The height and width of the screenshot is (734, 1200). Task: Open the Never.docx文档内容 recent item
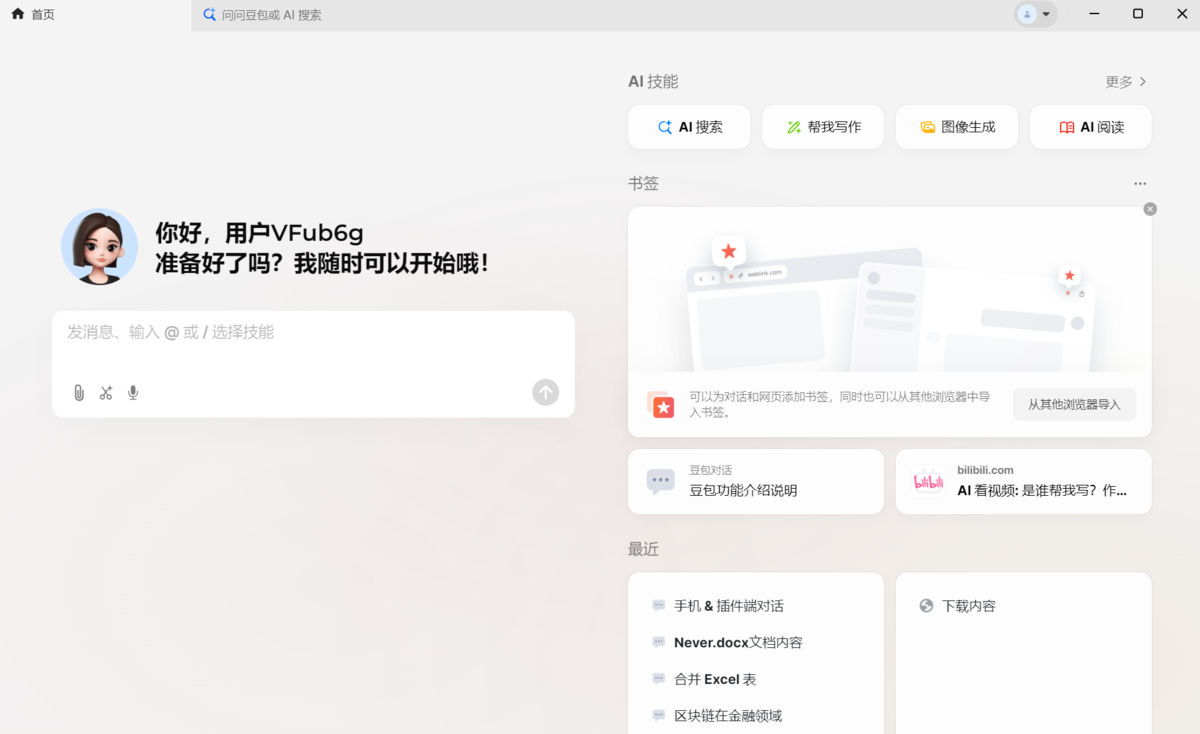point(740,641)
